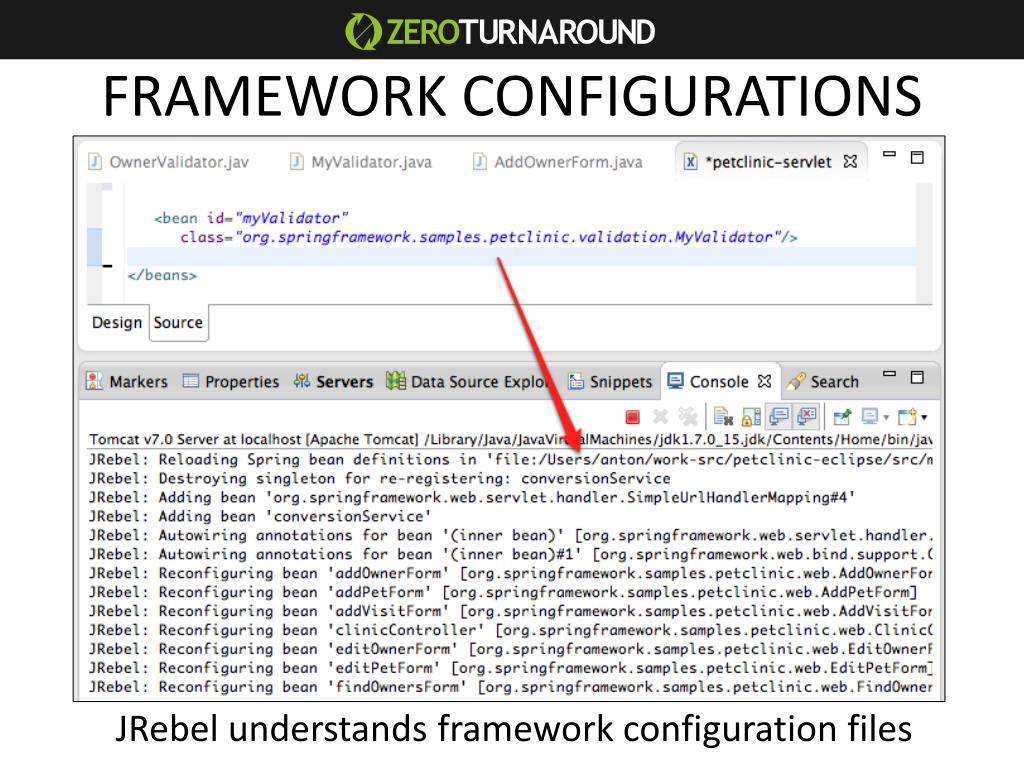Viewport: 1024px width, 768px height.
Task: Open the Markers view tab
Action: (127, 381)
